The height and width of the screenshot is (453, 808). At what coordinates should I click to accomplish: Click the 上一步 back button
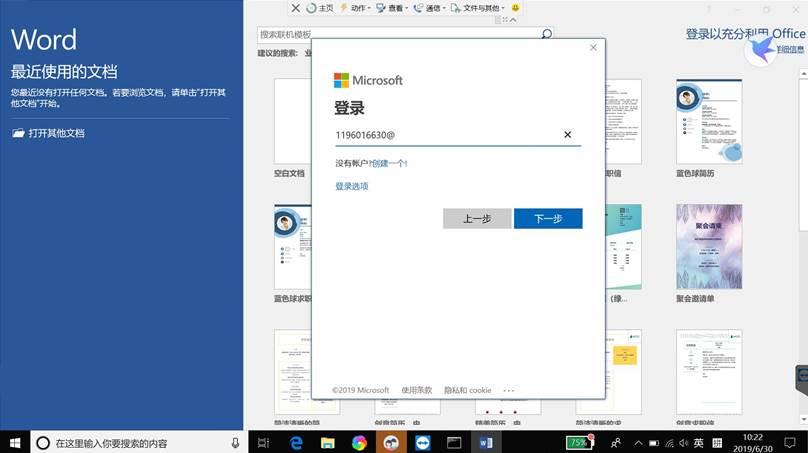477,219
